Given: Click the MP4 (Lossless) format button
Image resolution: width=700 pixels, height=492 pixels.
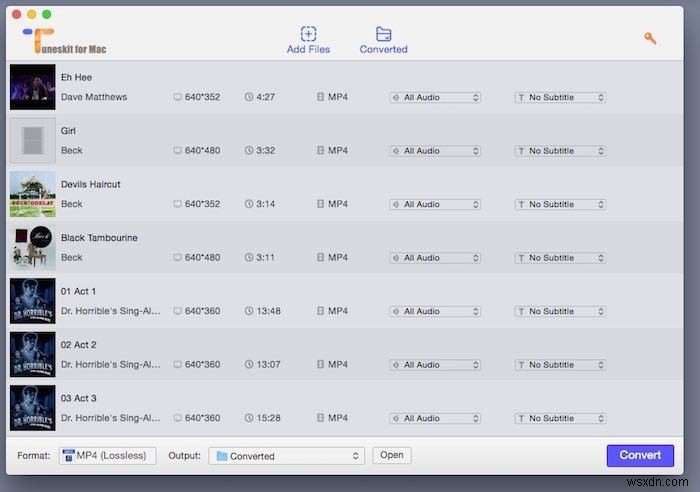Looking at the screenshot, I should tap(108, 455).
